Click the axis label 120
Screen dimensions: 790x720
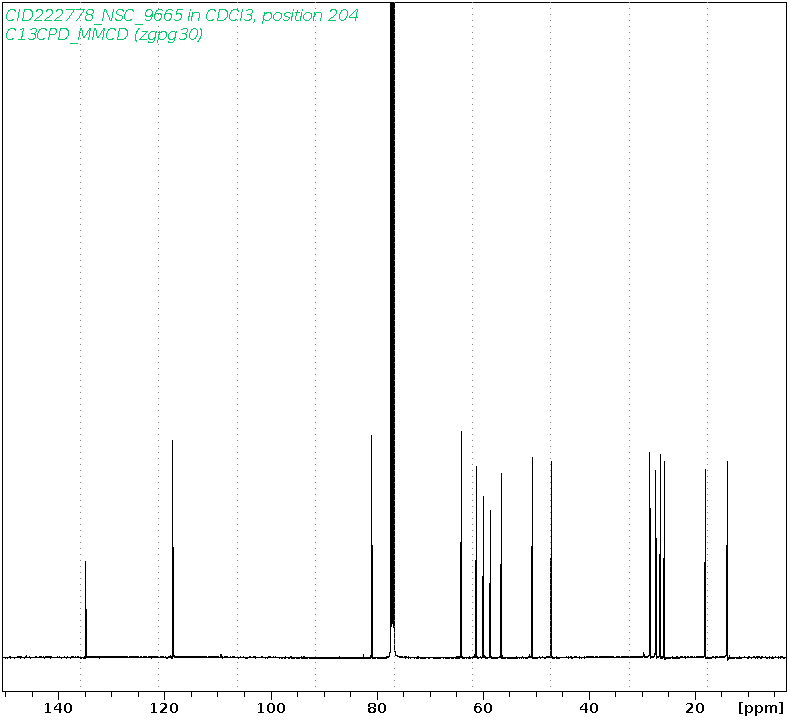pyautogui.click(x=164, y=708)
